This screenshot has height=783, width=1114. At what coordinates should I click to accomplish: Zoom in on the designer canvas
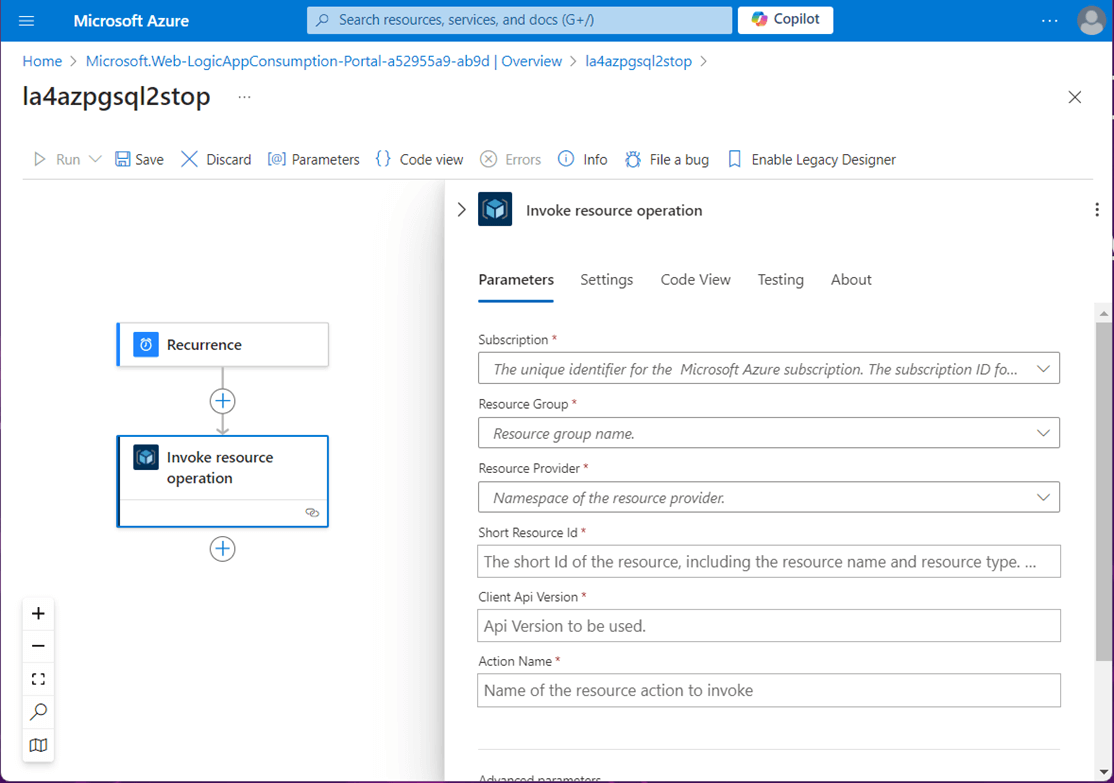[38, 613]
